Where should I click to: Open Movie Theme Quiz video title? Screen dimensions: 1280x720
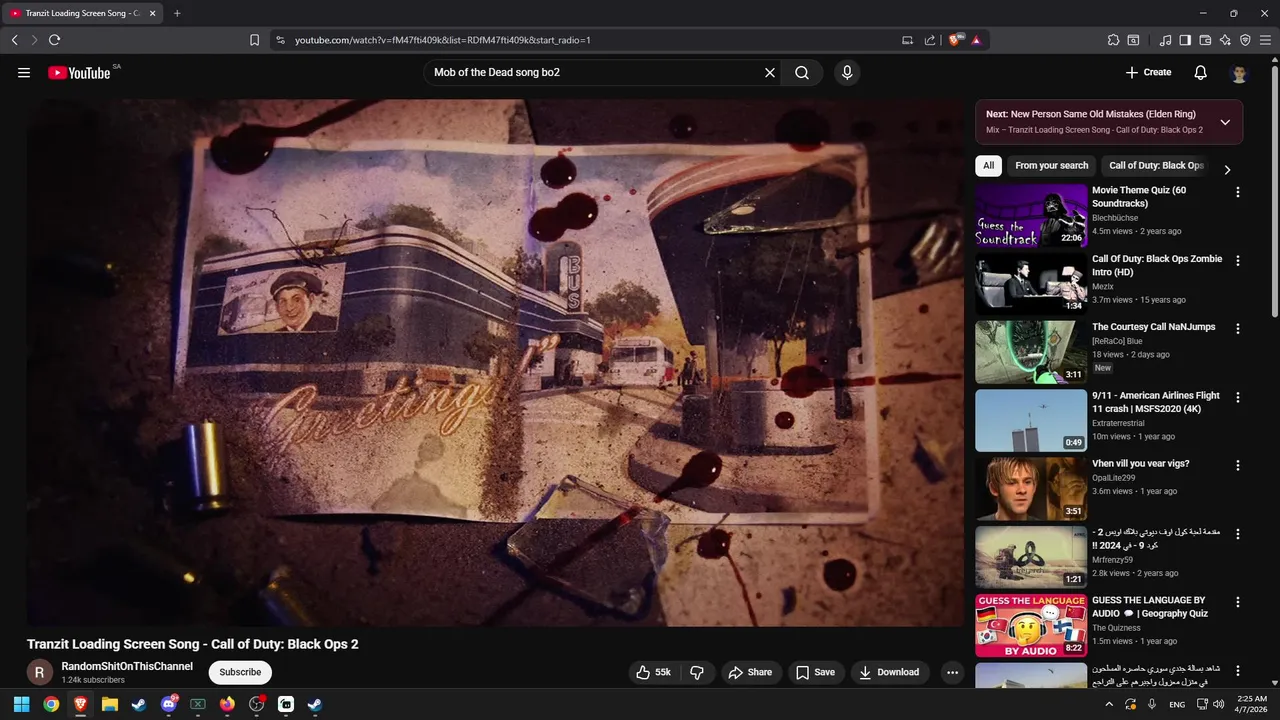[1139, 197]
